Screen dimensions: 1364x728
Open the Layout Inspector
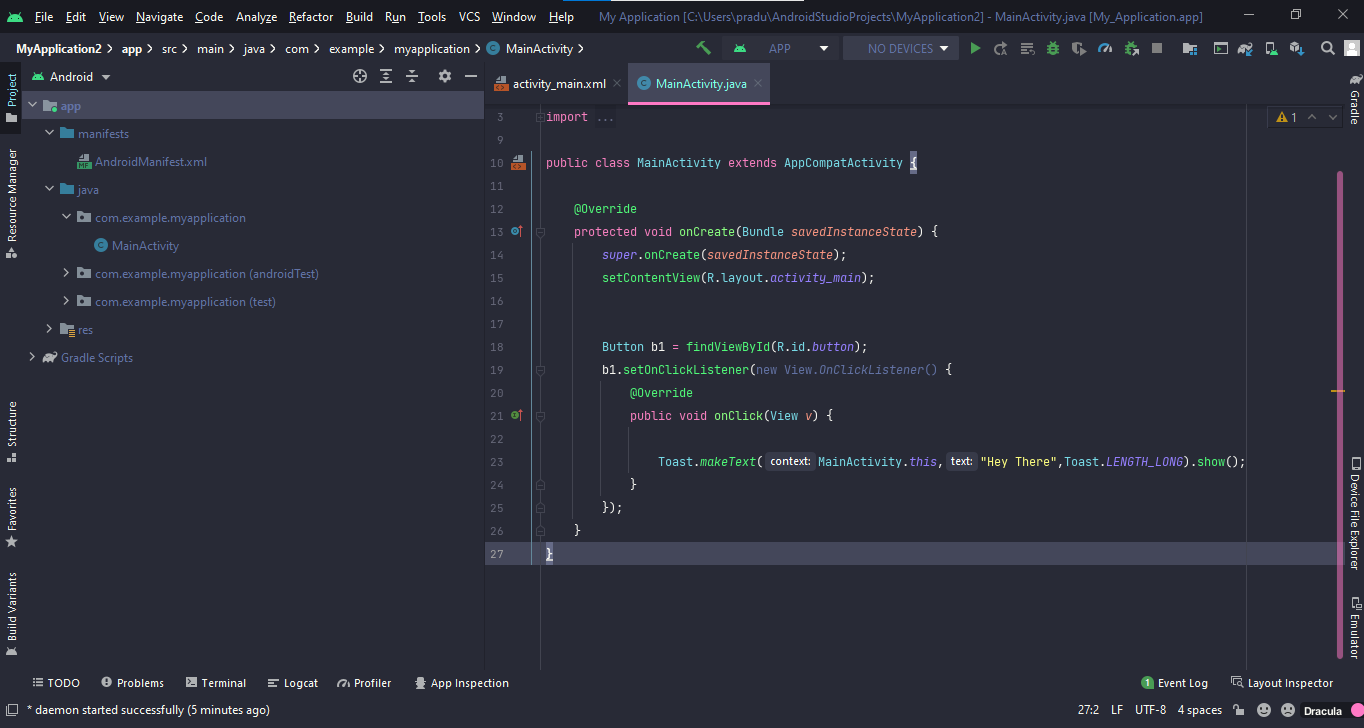click(x=1282, y=683)
